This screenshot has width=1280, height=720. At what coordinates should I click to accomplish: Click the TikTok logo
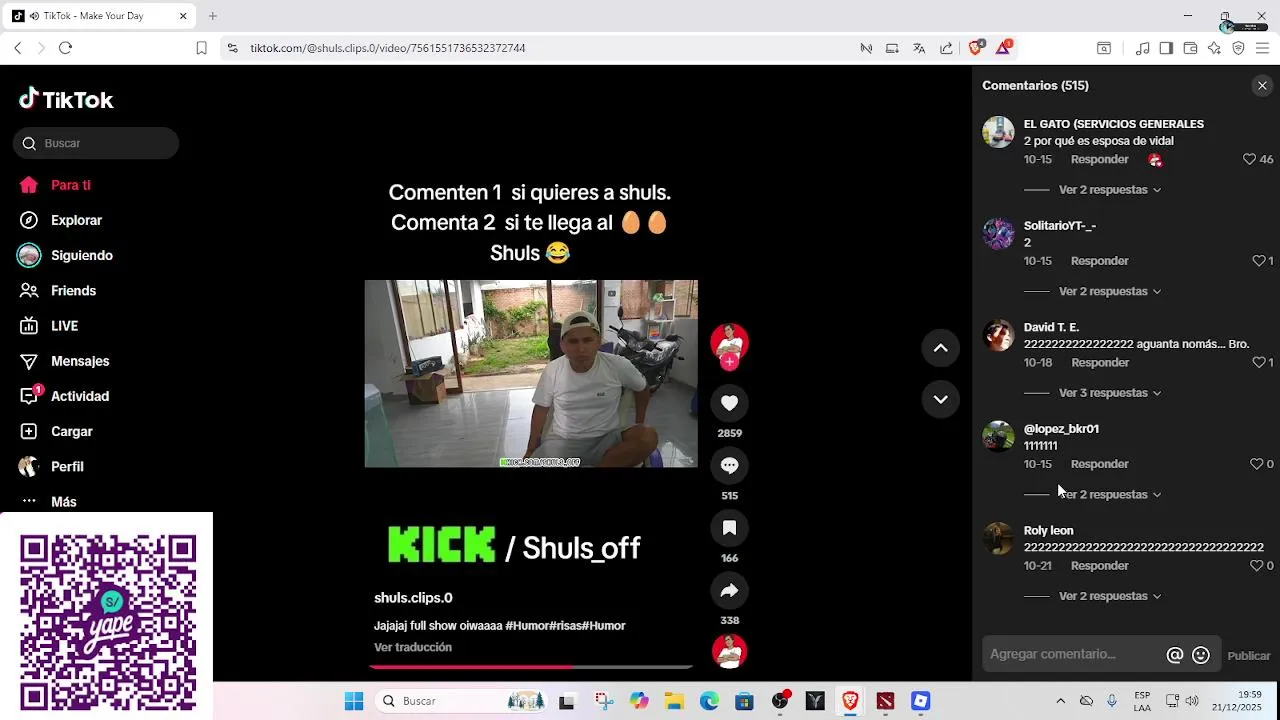pos(66,99)
